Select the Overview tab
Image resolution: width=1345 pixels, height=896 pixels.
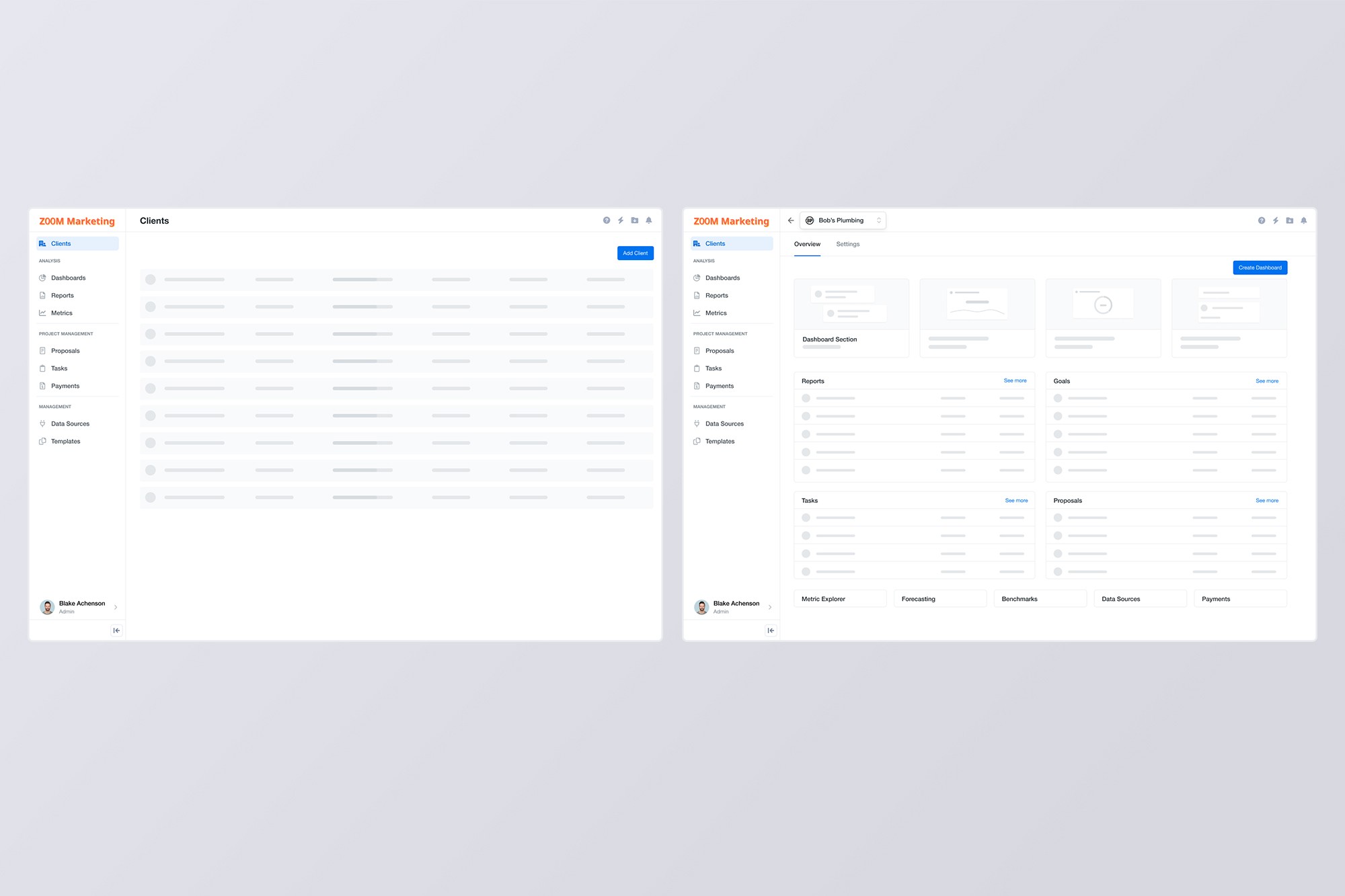(x=807, y=244)
